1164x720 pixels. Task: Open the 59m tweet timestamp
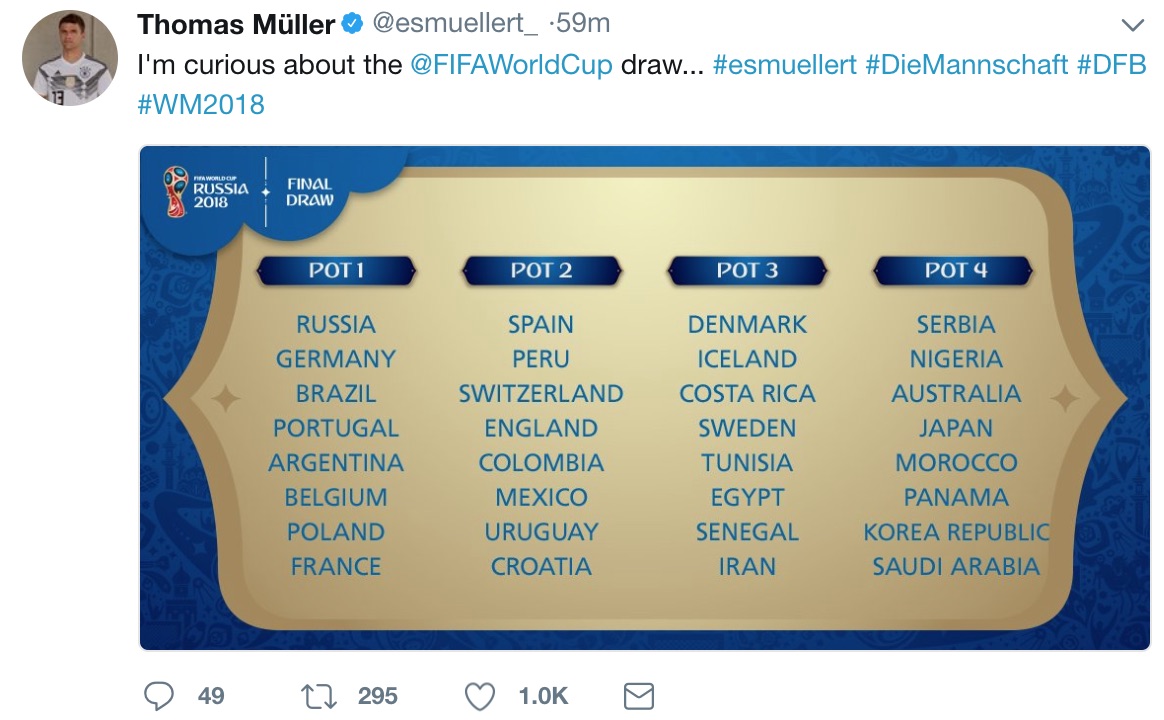click(579, 24)
